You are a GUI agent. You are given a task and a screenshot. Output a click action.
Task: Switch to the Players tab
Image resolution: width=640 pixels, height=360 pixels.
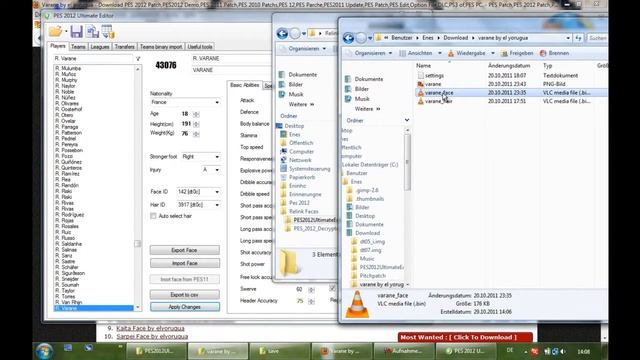pyautogui.click(x=58, y=46)
